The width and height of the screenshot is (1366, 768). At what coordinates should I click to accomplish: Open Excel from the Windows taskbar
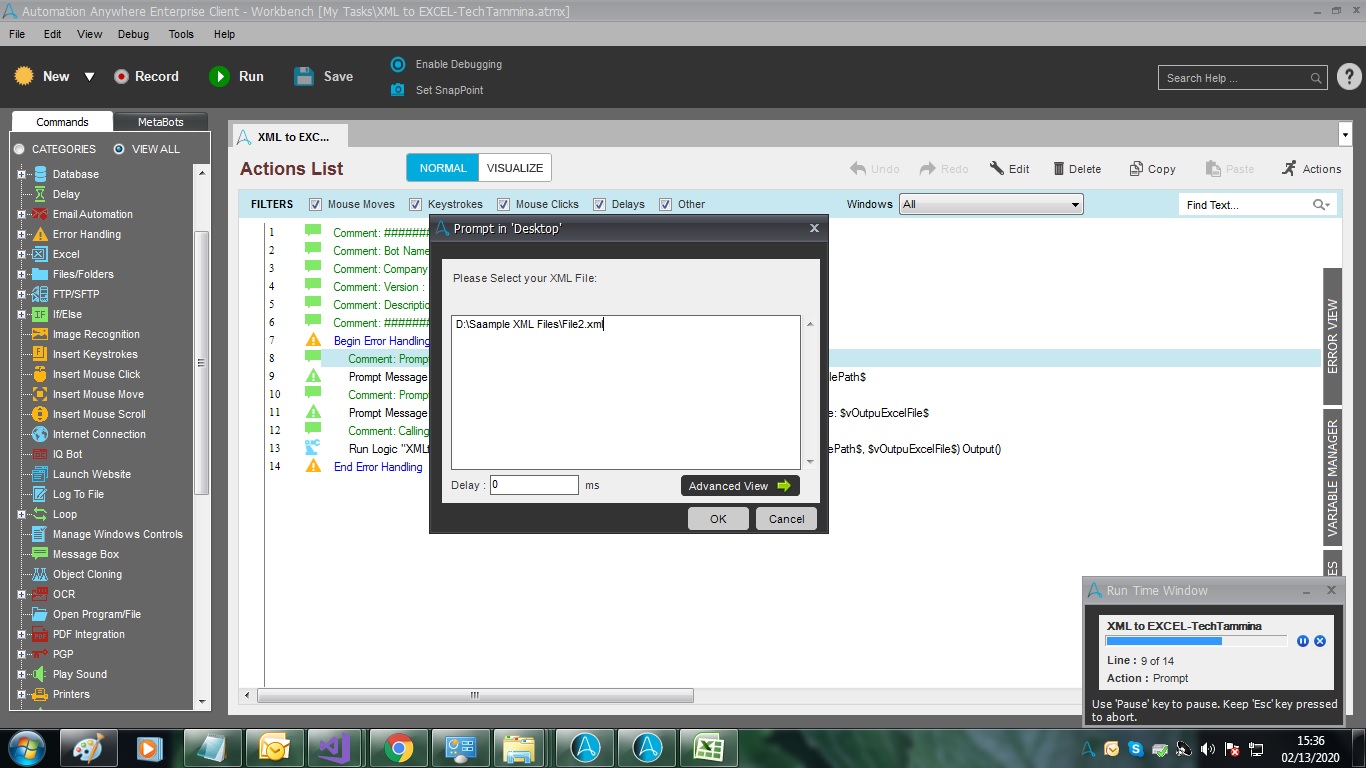[x=709, y=748]
